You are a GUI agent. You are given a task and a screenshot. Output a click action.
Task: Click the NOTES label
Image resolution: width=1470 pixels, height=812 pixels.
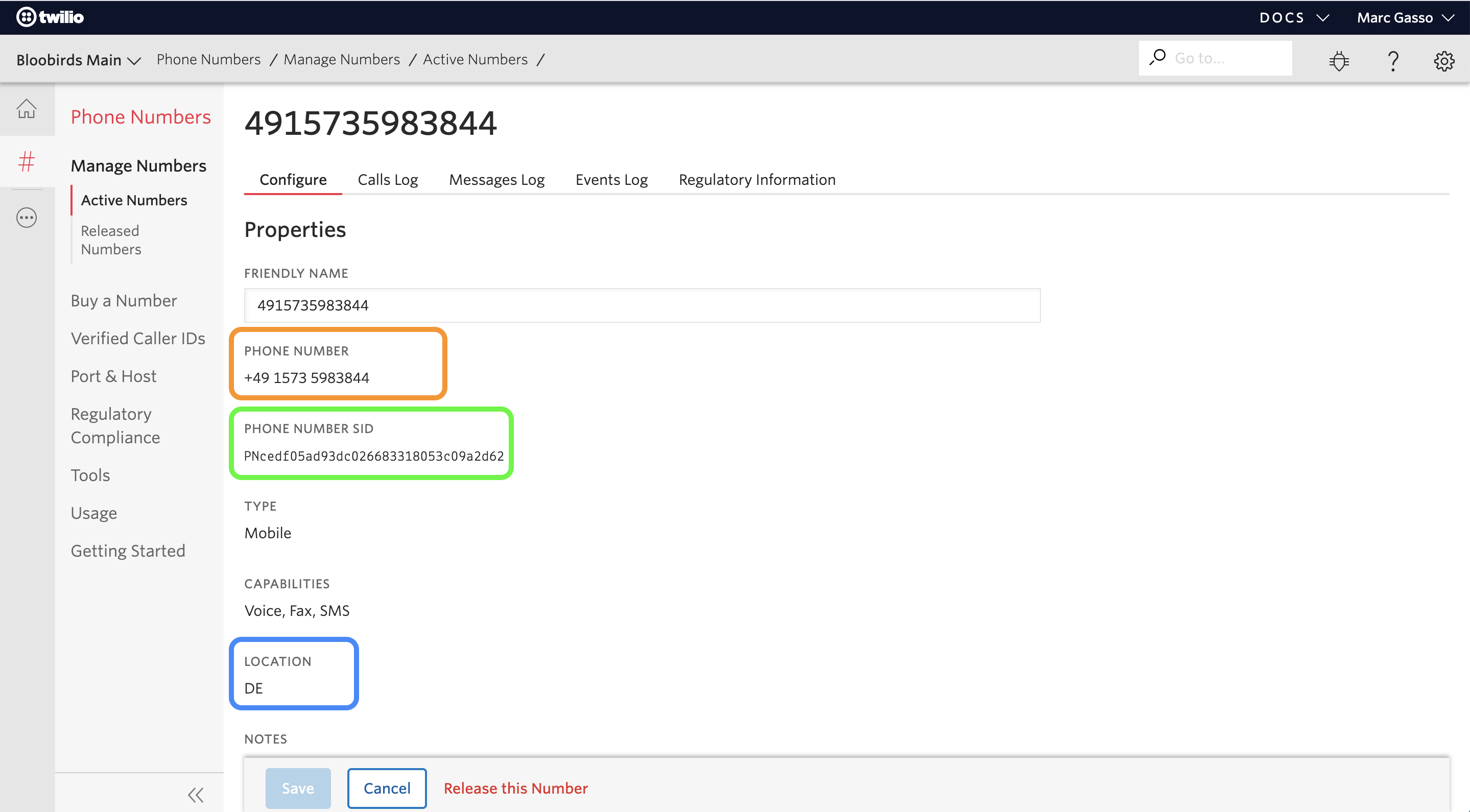coord(266,738)
